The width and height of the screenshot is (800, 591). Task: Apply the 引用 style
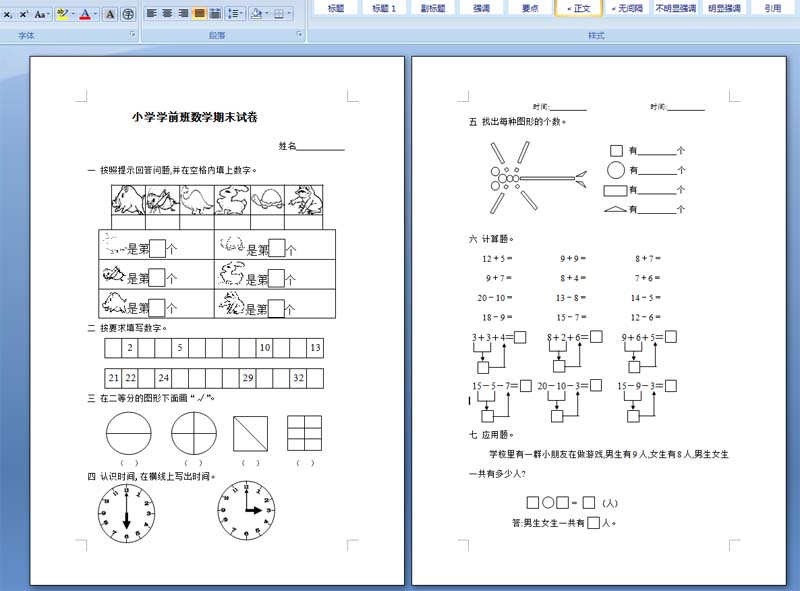(x=772, y=8)
